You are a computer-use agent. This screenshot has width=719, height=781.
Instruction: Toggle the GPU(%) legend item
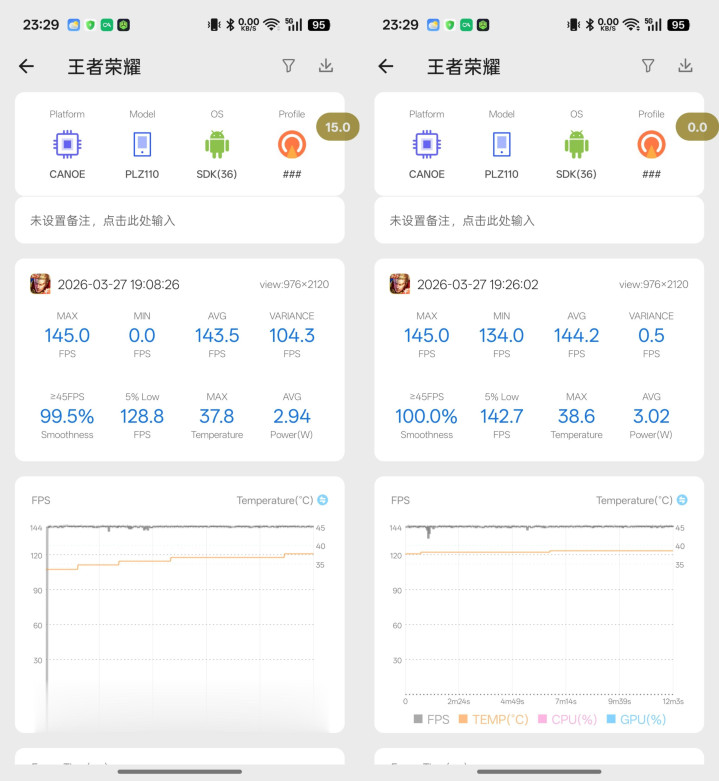[x=636, y=719]
